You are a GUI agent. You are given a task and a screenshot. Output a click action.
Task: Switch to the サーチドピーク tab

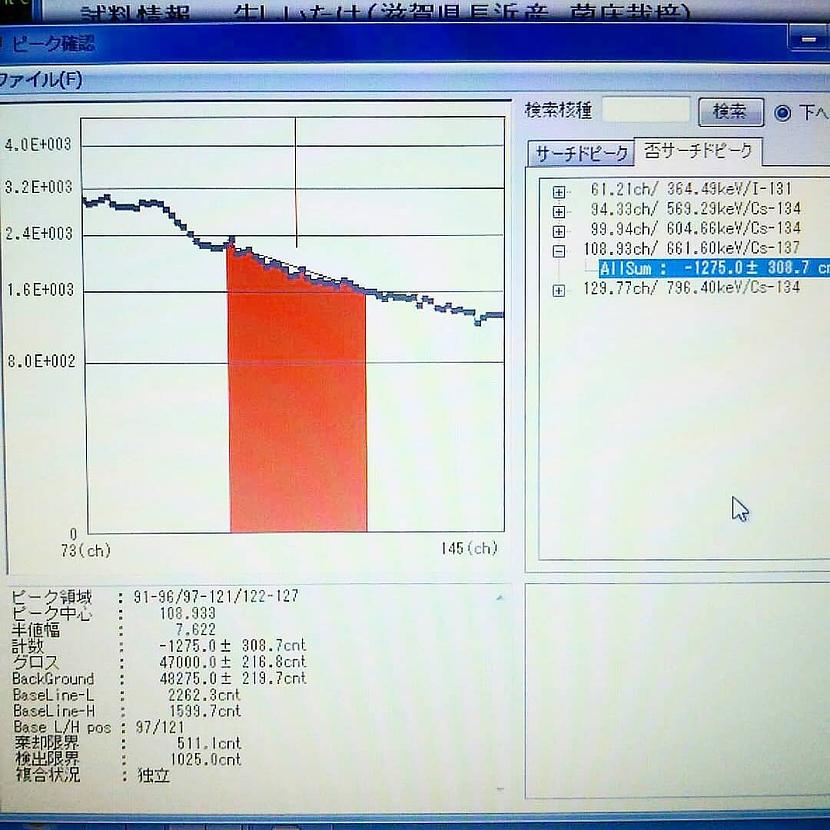[581, 153]
